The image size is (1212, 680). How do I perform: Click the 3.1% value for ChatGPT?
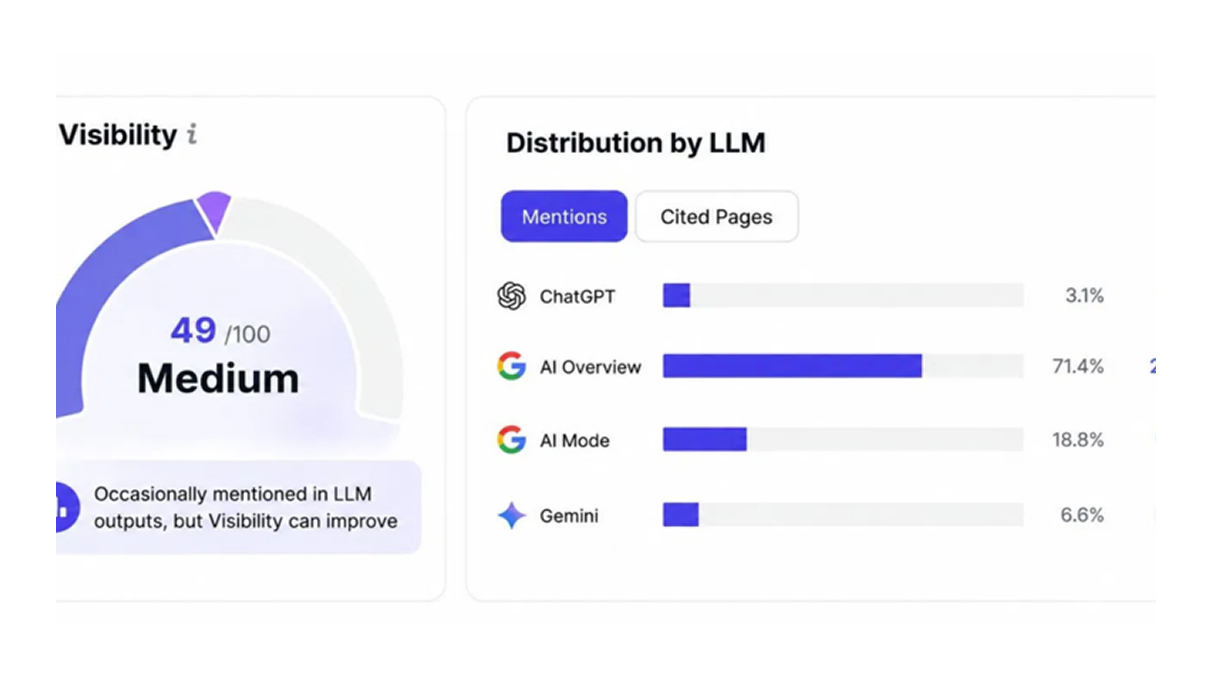click(1084, 296)
